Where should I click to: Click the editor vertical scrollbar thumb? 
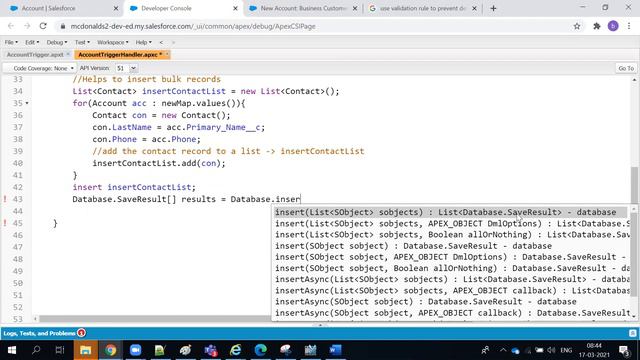coord(634,184)
